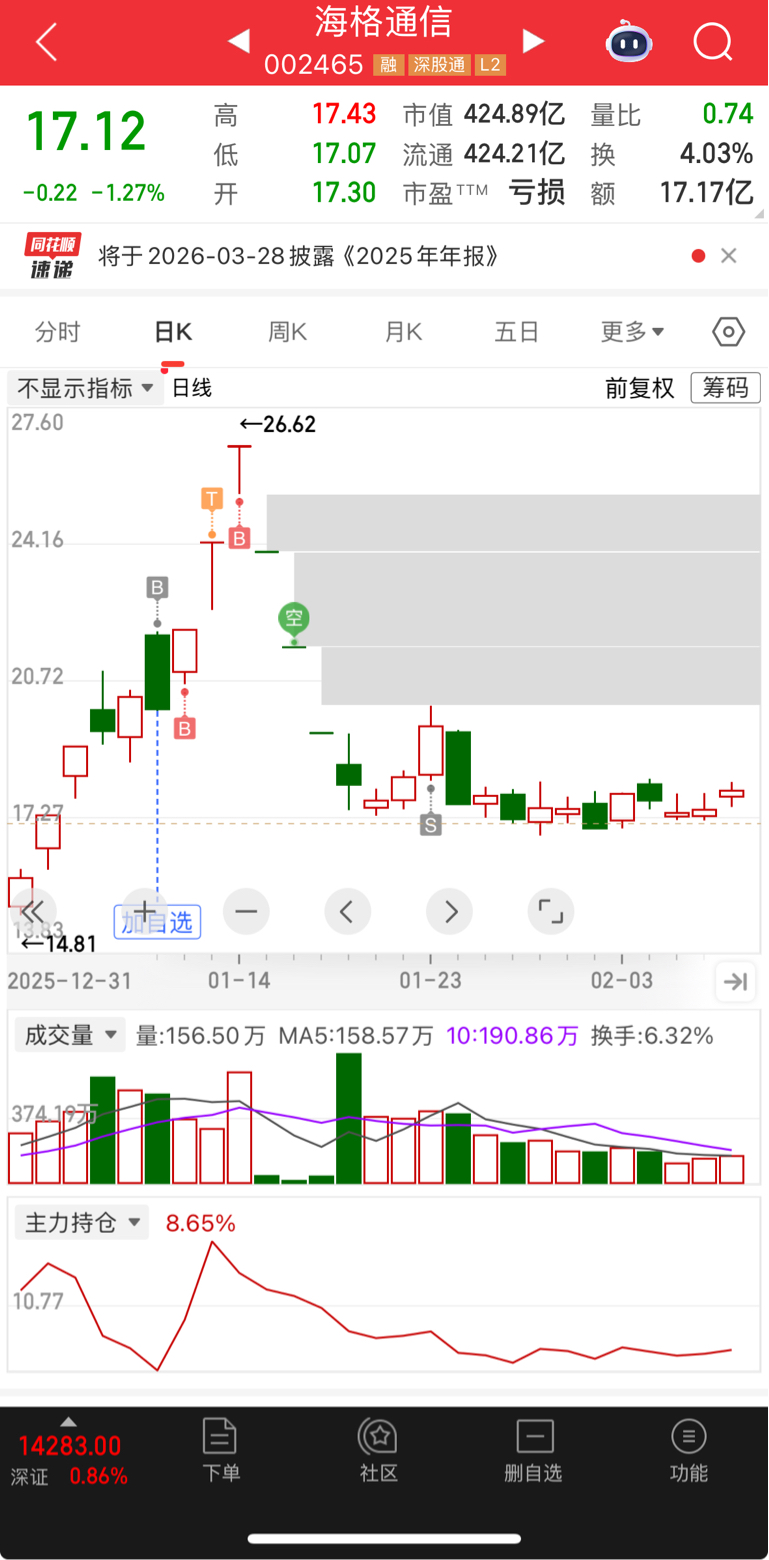
Task: Expand the stats panel via corner triangle
Action: pos(759,214)
